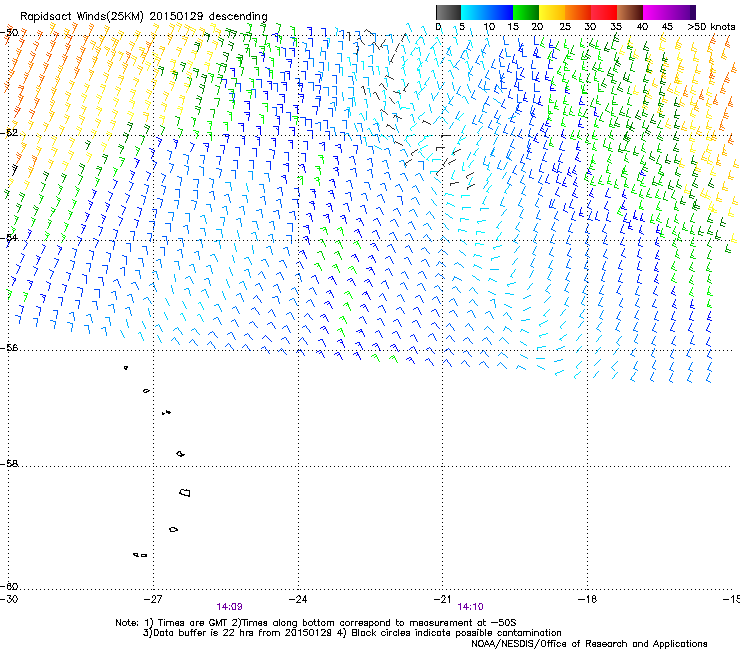
Task: Pick the green 15-20 knots legend swatch
Action: click(x=526, y=12)
